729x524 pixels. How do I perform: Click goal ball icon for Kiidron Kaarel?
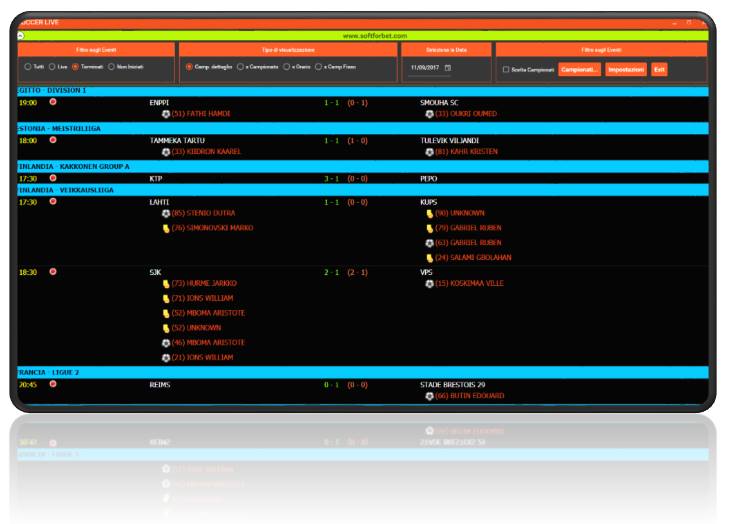point(166,152)
